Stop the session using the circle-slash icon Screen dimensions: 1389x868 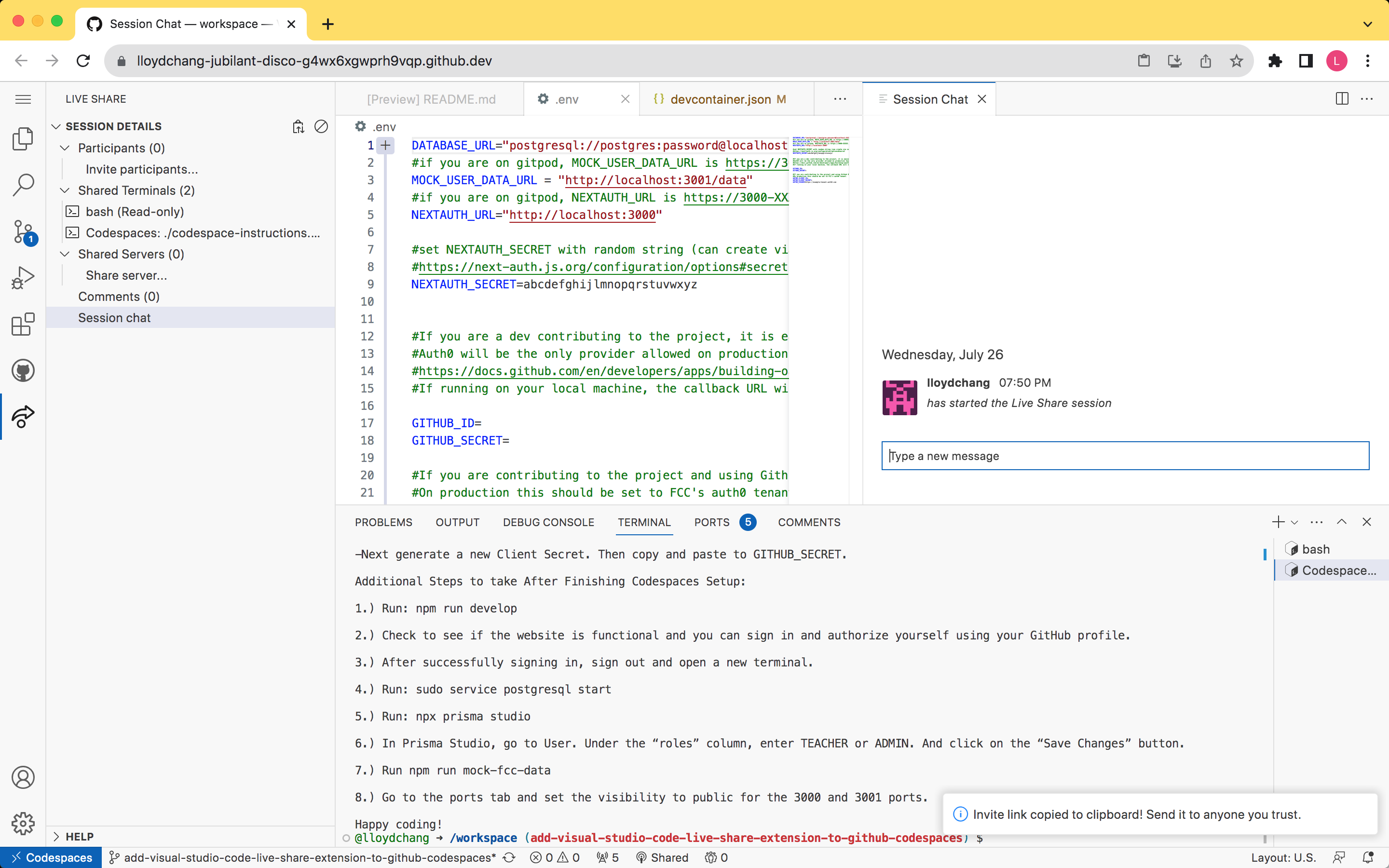pyautogui.click(x=321, y=126)
